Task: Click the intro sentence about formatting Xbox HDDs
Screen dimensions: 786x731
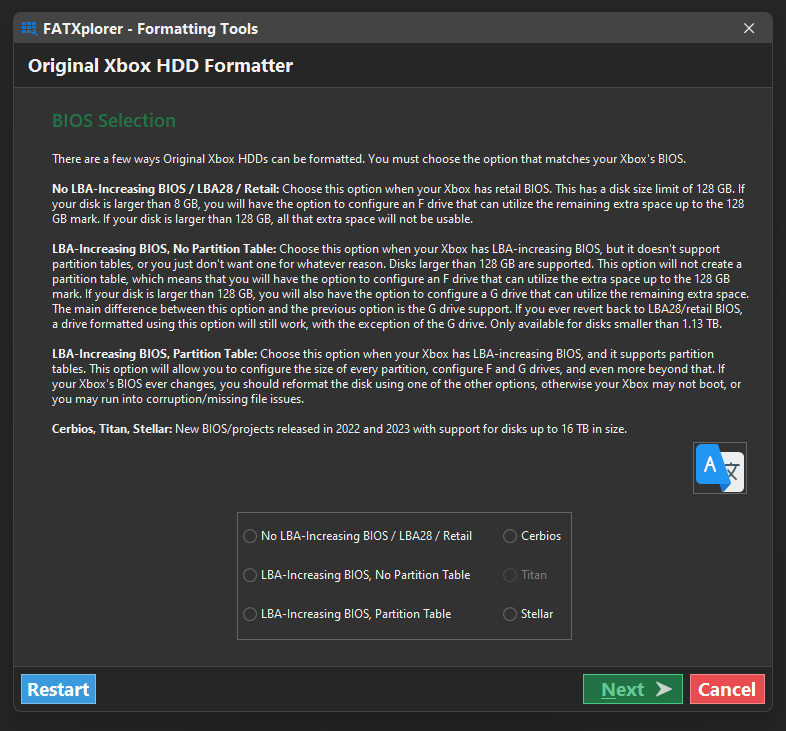Action: [x=369, y=159]
